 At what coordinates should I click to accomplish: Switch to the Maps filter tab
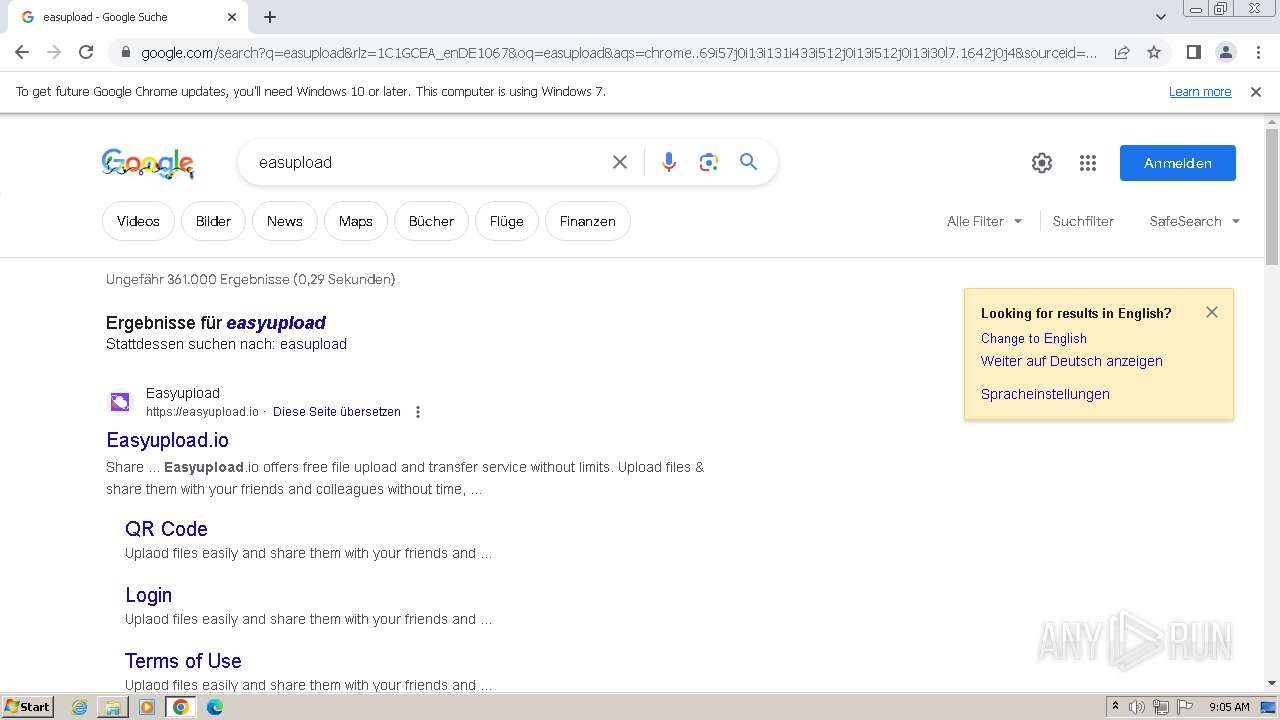(x=356, y=221)
